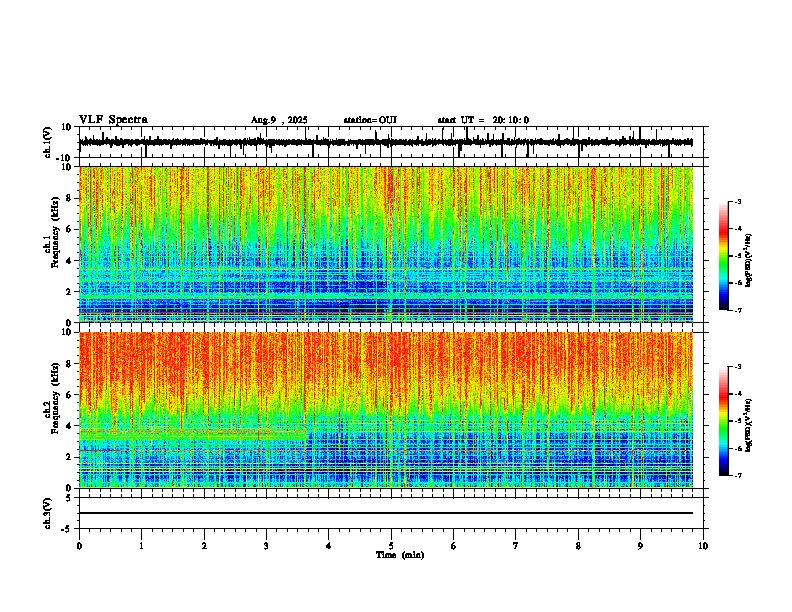Screen dimensions: 792x612
Task: Click time axis tick label "2"
Action: tap(204, 546)
